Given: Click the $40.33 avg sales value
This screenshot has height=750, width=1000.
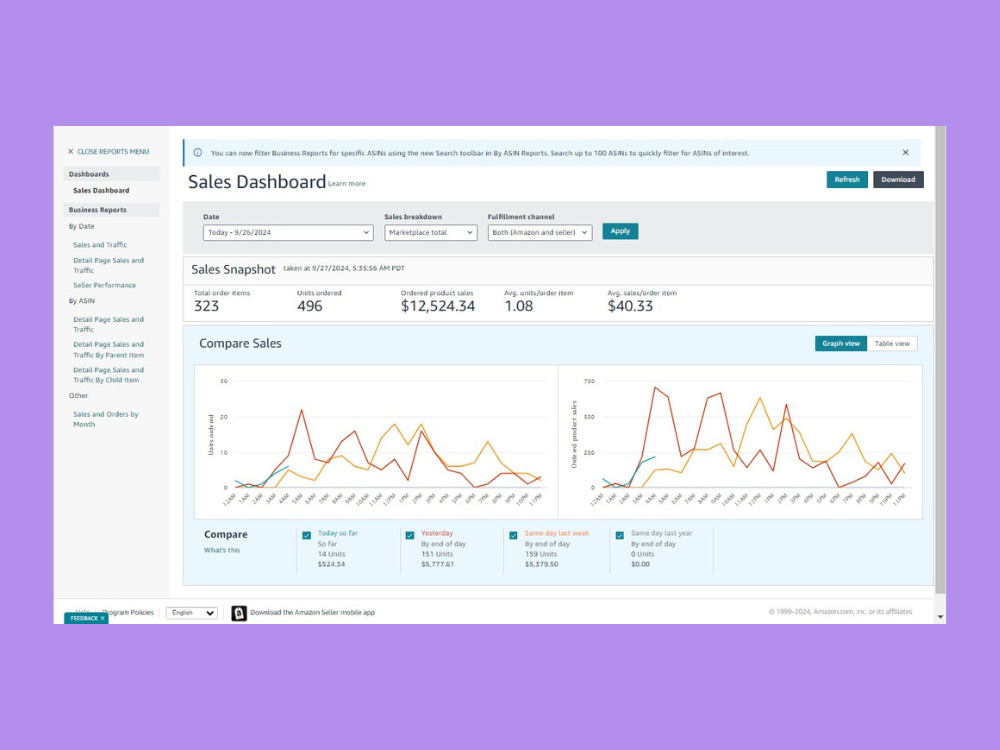Looking at the screenshot, I should (630, 307).
